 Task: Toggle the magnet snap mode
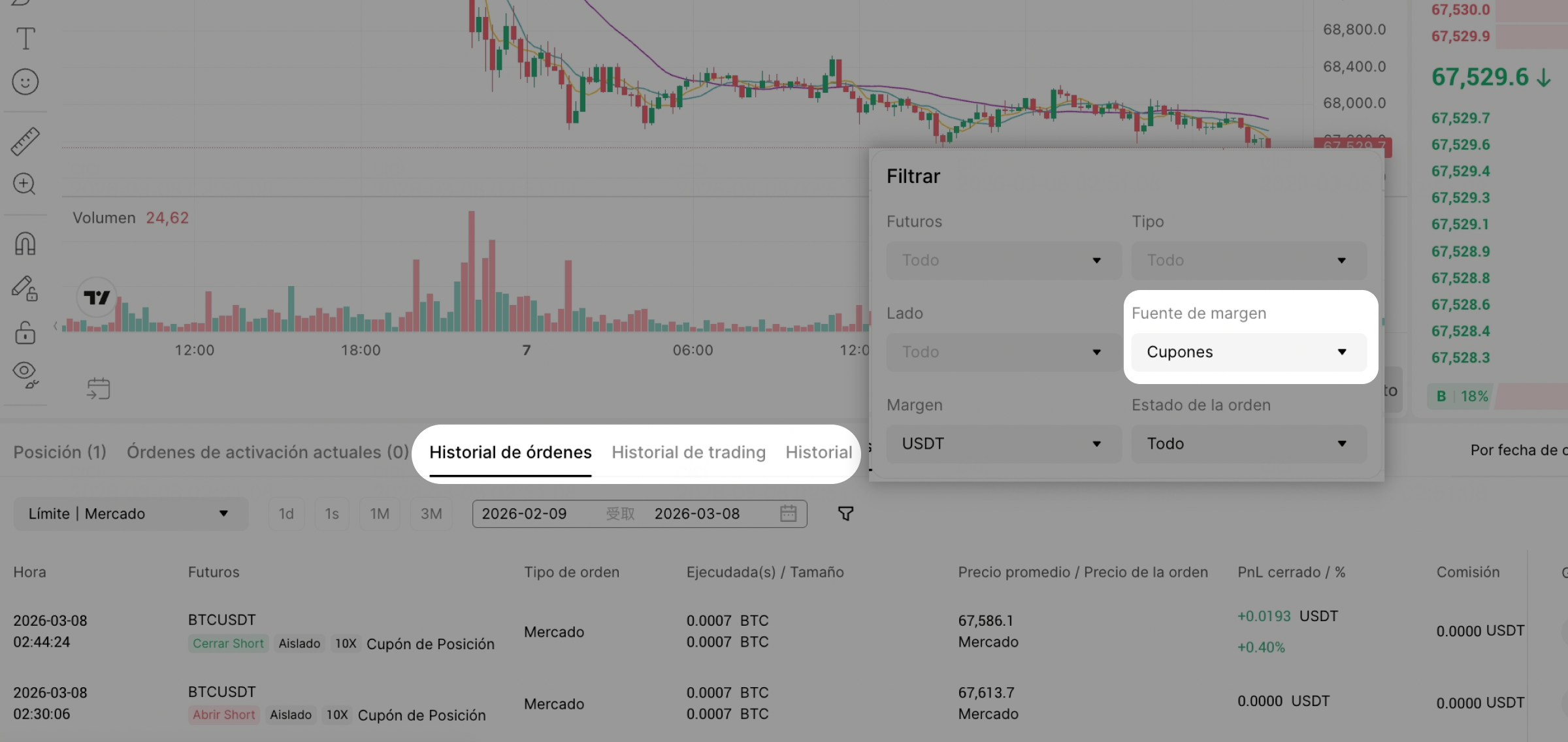(25, 244)
